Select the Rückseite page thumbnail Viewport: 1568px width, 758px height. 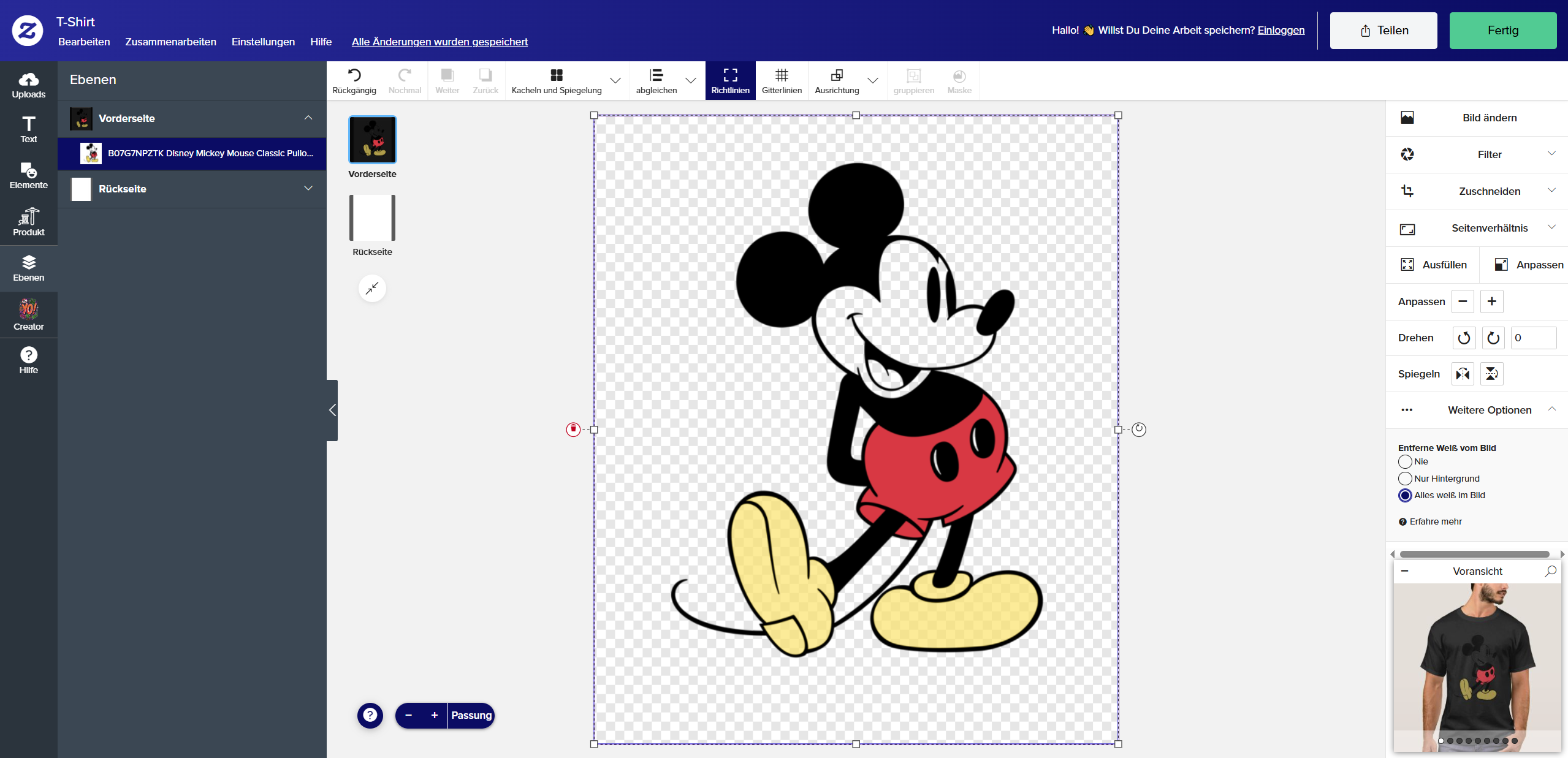[x=372, y=218]
